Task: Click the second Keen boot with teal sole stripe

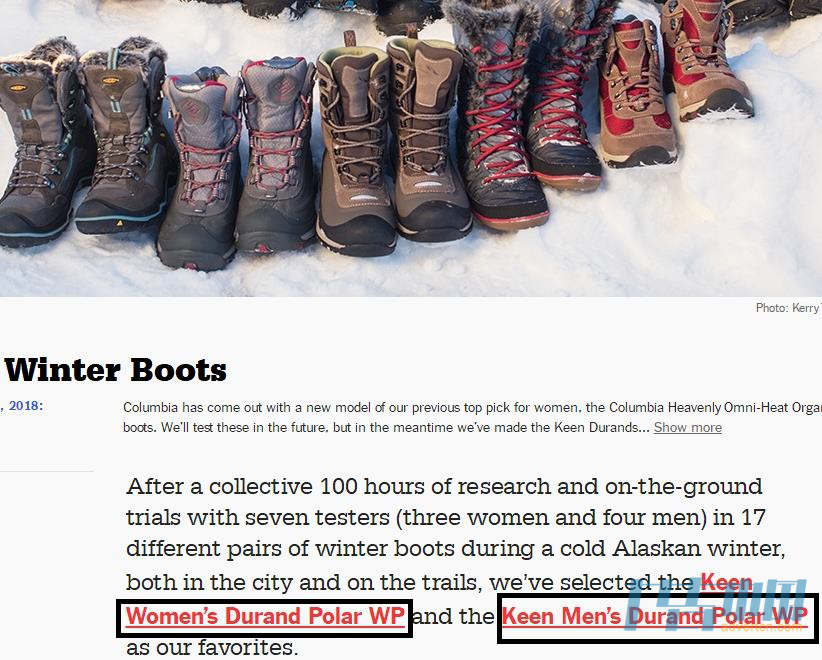Action: [x=124, y=136]
